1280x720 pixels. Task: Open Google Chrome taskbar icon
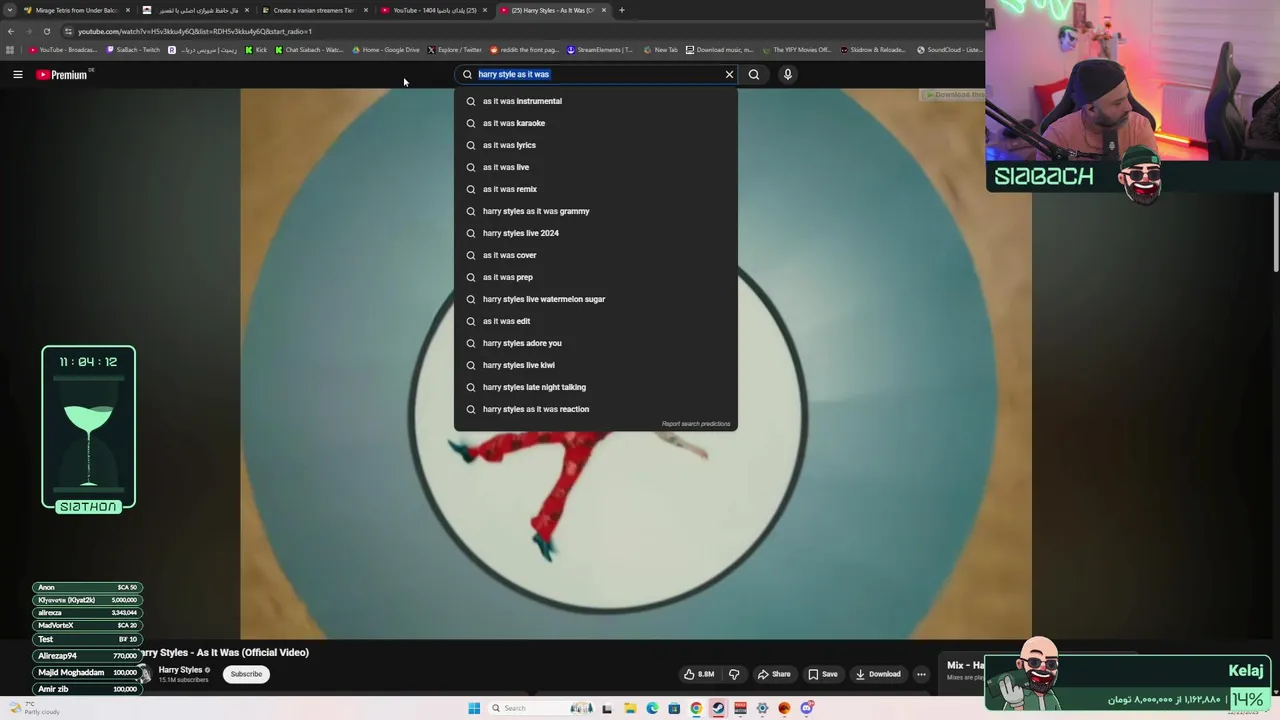(696, 708)
